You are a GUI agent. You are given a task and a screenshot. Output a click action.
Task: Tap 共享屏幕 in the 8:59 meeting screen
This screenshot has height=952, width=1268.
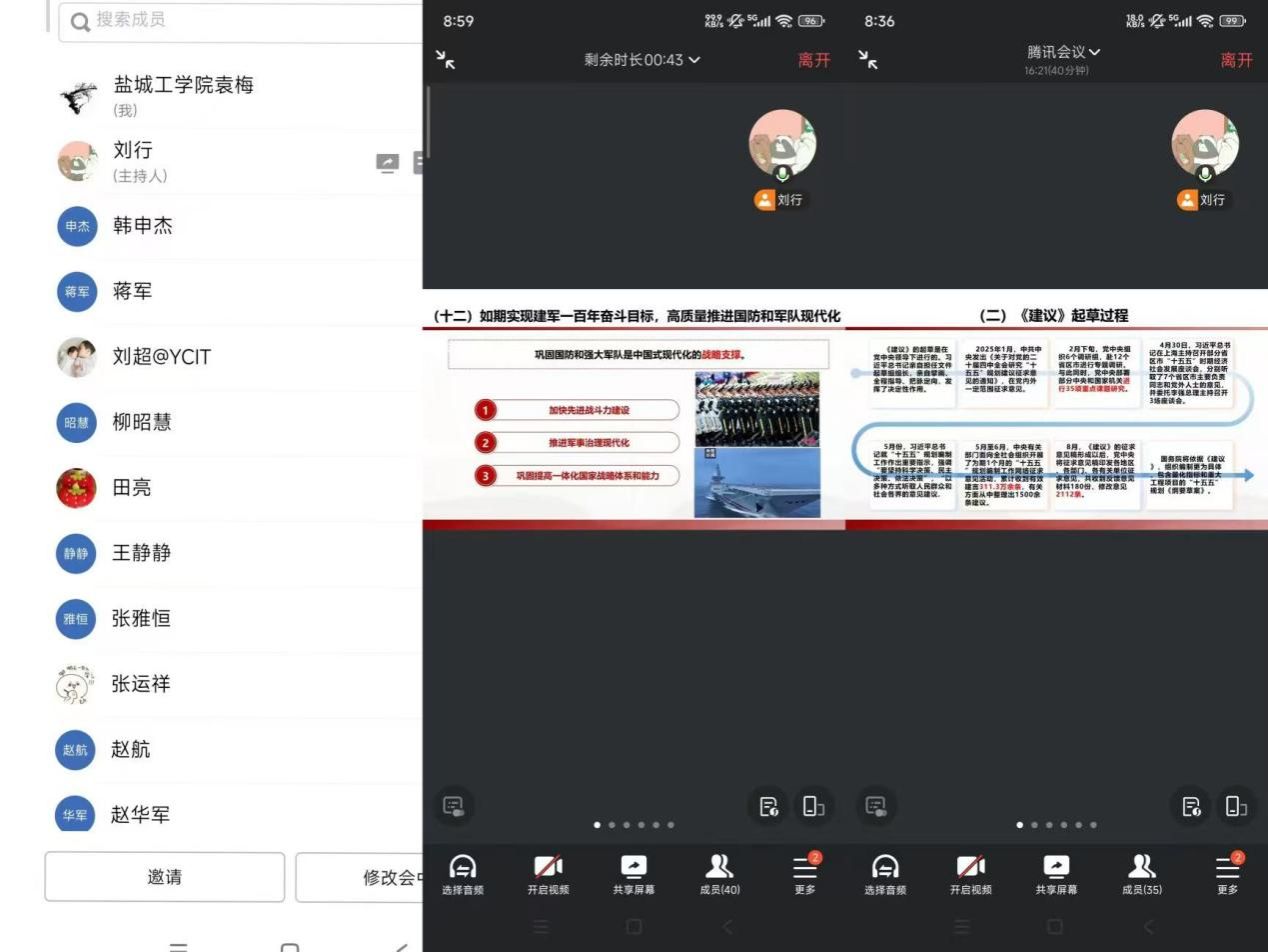point(634,874)
